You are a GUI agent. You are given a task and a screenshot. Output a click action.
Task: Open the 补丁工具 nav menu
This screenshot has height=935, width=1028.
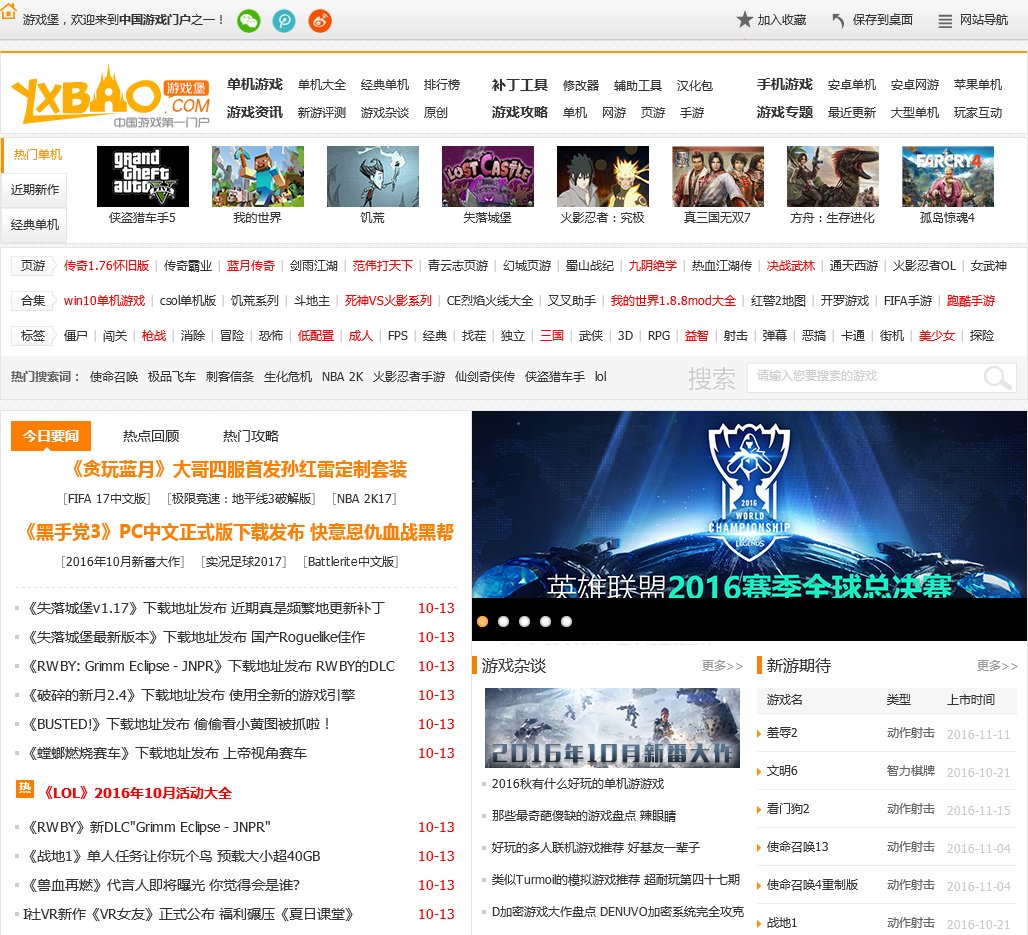coord(519,85)
